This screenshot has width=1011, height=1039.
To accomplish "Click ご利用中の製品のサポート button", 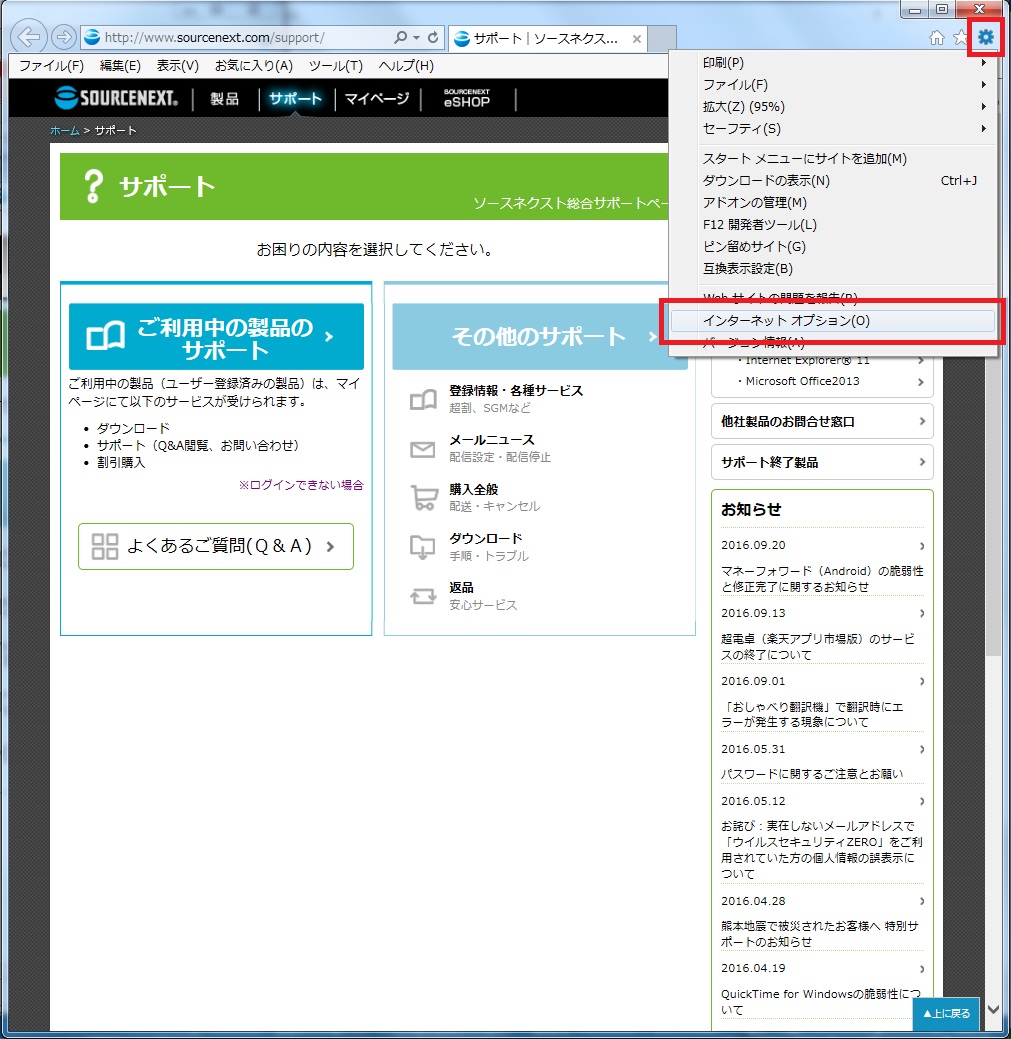I will coord(216,338).
